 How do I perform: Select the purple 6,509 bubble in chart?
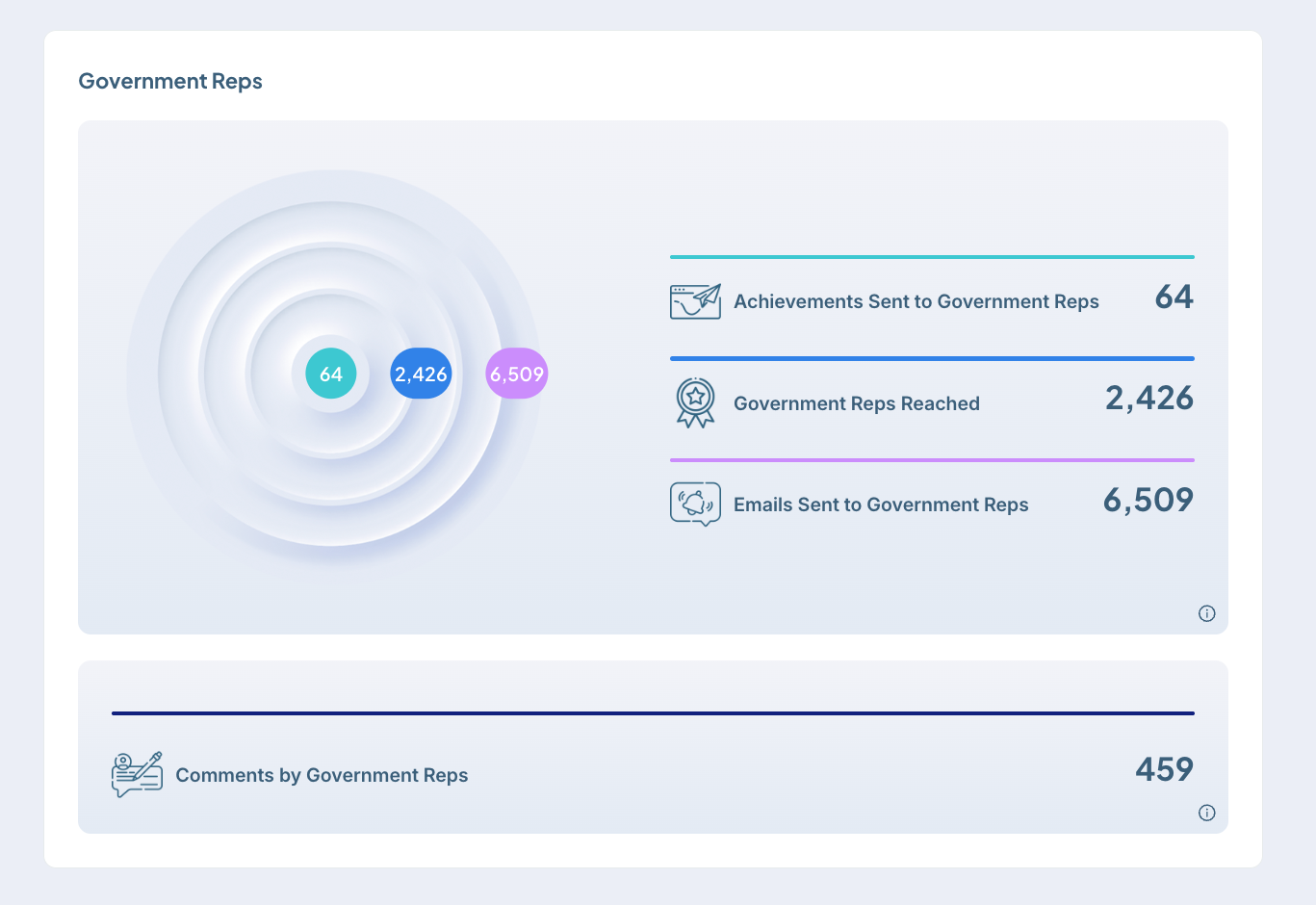[517, 374]
